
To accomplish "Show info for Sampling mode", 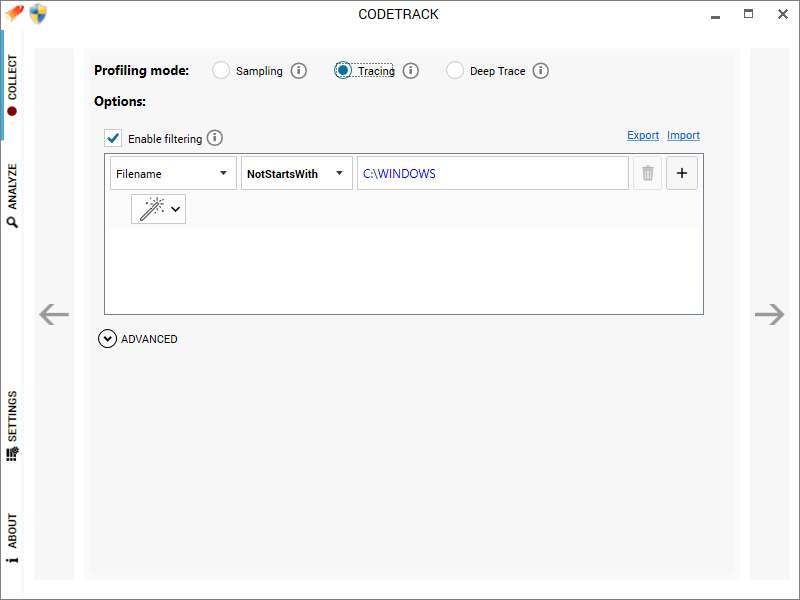I will pos(299,71).
